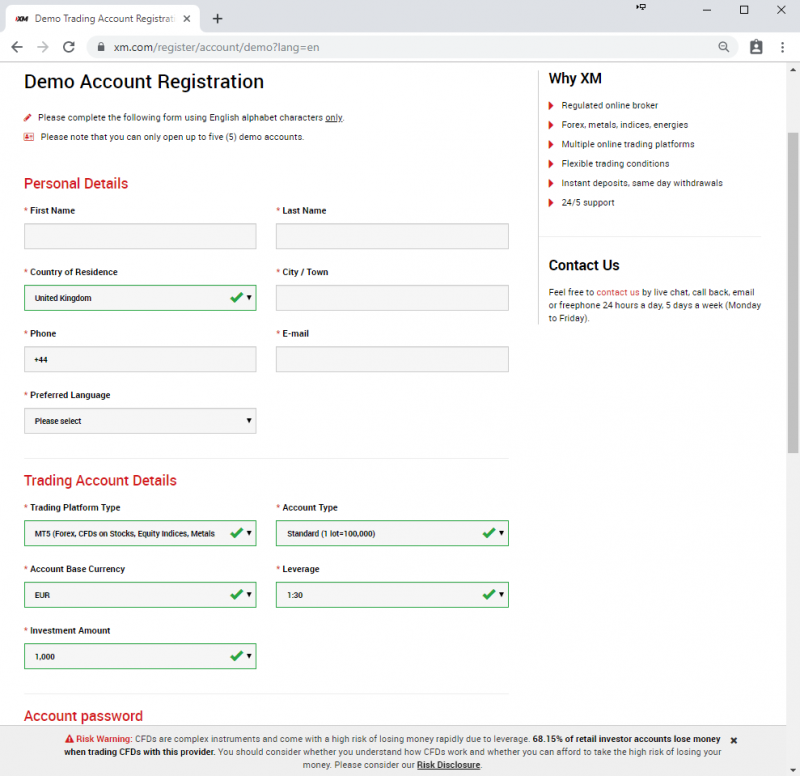Open Chrome three-dot menu
The height and width of the screenshot is (776, 800).
coord(782,47)
